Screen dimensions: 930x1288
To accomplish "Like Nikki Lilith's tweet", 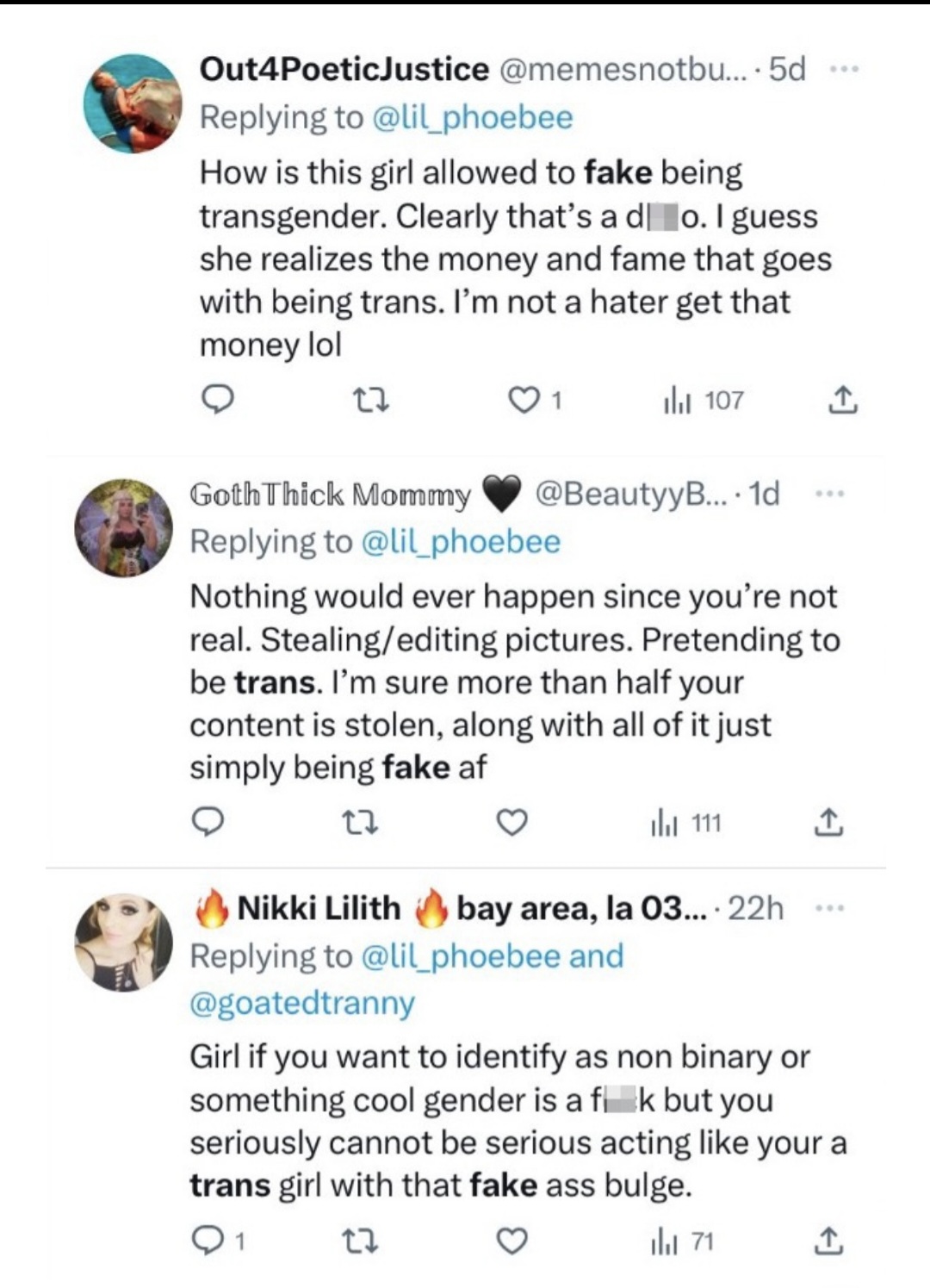I will [x=513, y=1241].
